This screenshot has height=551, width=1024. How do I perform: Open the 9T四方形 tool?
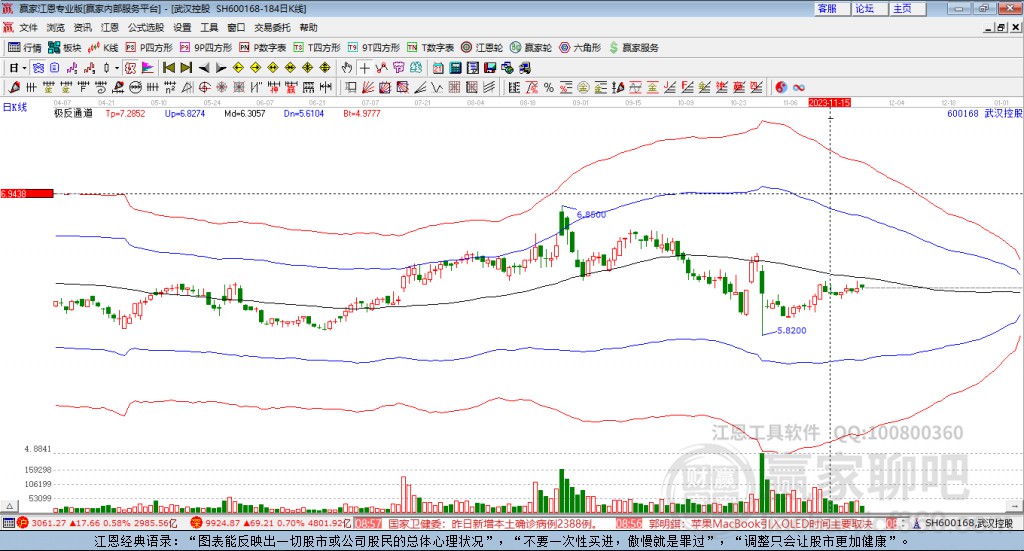374,48
